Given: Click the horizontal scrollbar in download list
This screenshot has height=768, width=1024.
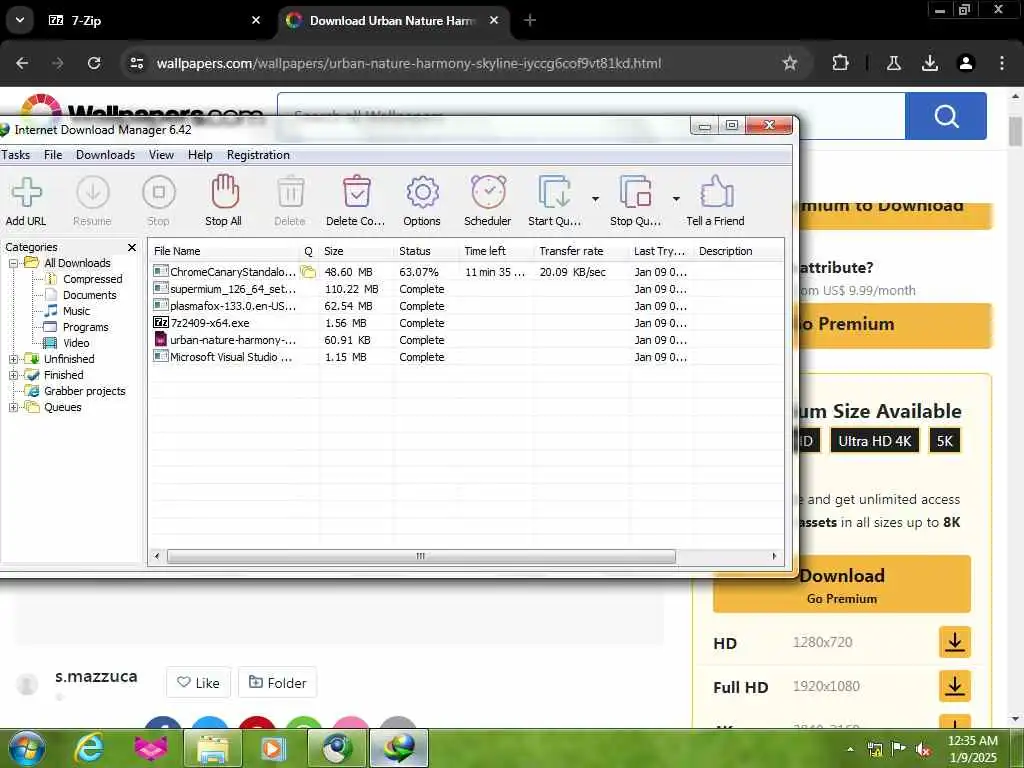Looking at the screenshot, I should [421, 556].
